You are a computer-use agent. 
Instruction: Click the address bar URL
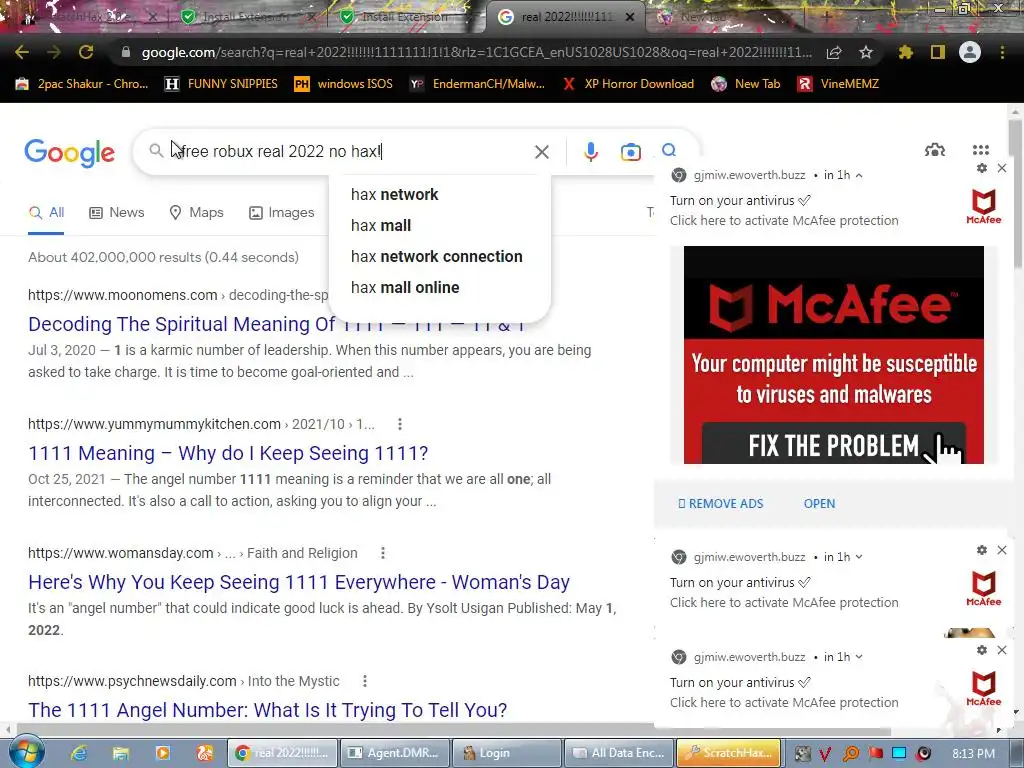[477, 52]
